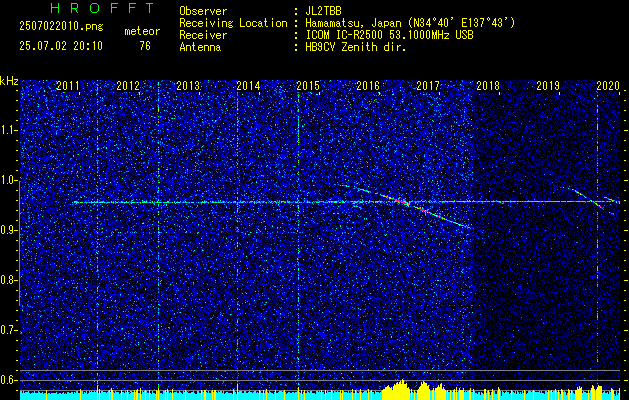Click the 2013 time marker
Viewport: 629px width, 400px height.
[x=188, y=86]
